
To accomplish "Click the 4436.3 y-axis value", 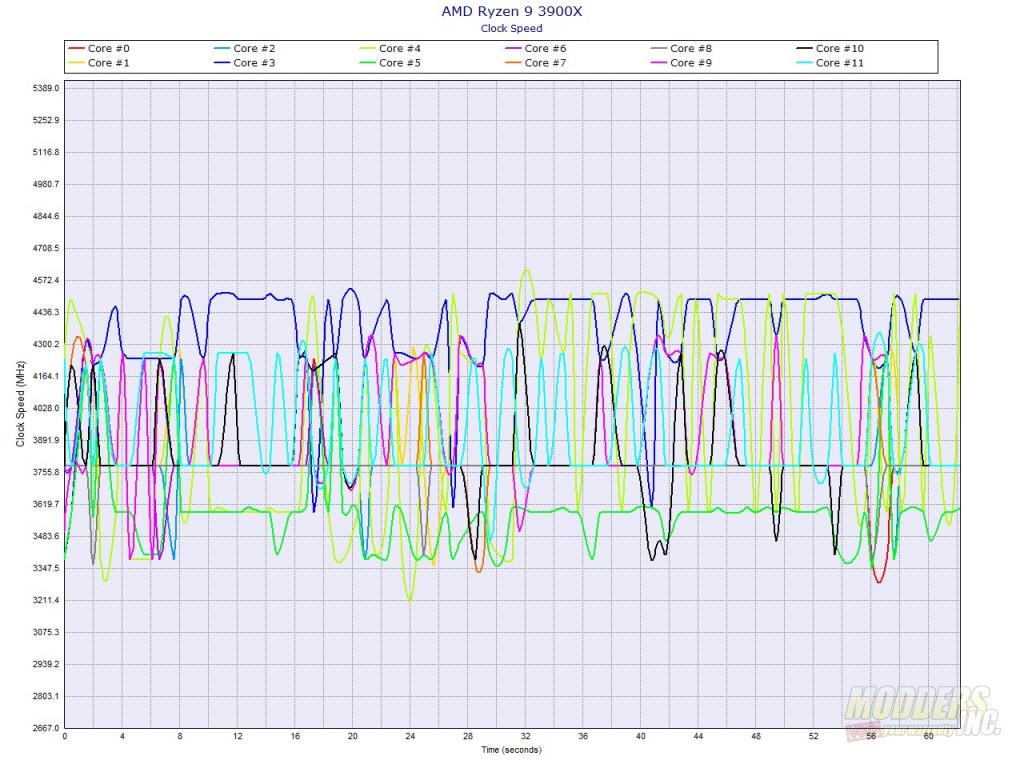I will (46, 312).
